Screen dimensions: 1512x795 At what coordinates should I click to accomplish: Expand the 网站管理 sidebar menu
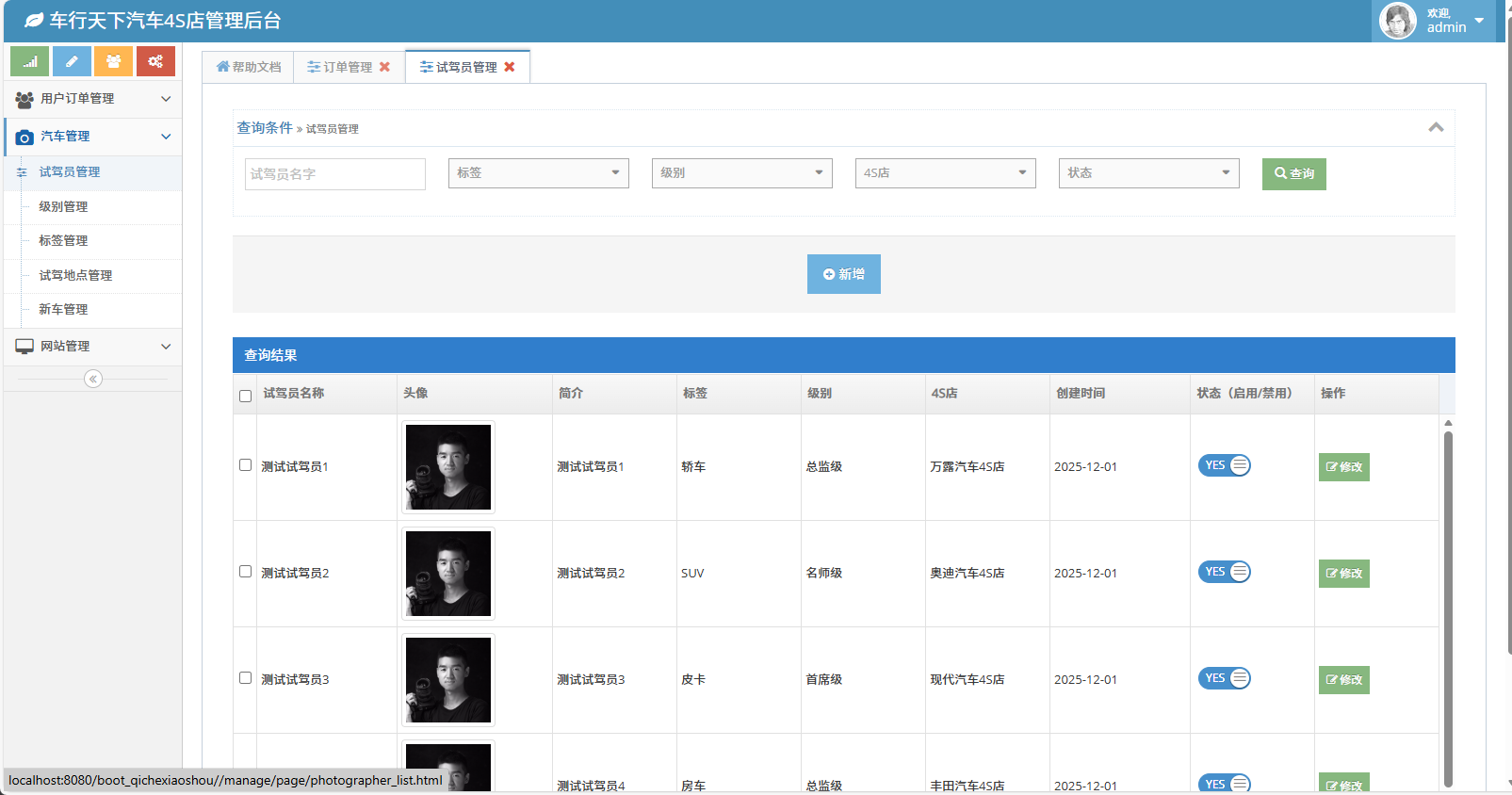pos(92,347)
